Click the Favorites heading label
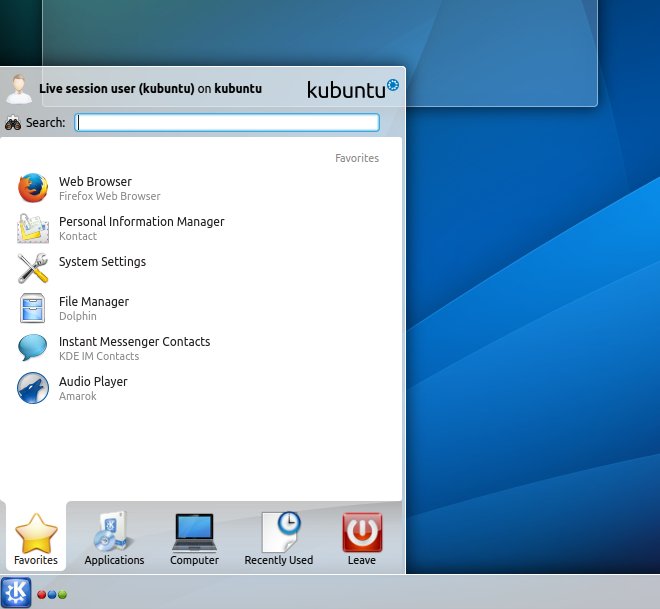660x609 pixels. click(x=356, y=158)
